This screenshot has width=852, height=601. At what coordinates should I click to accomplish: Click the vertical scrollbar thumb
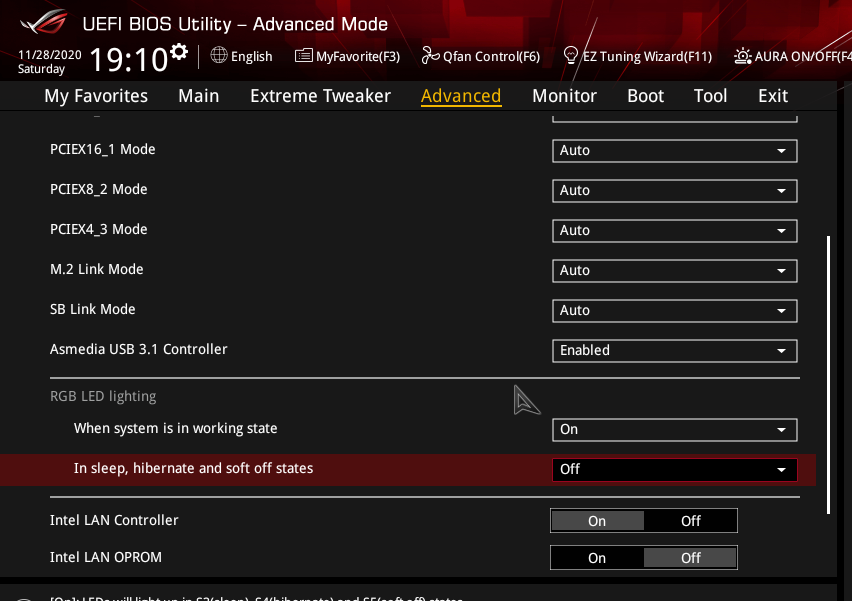(x=828, y=375)
